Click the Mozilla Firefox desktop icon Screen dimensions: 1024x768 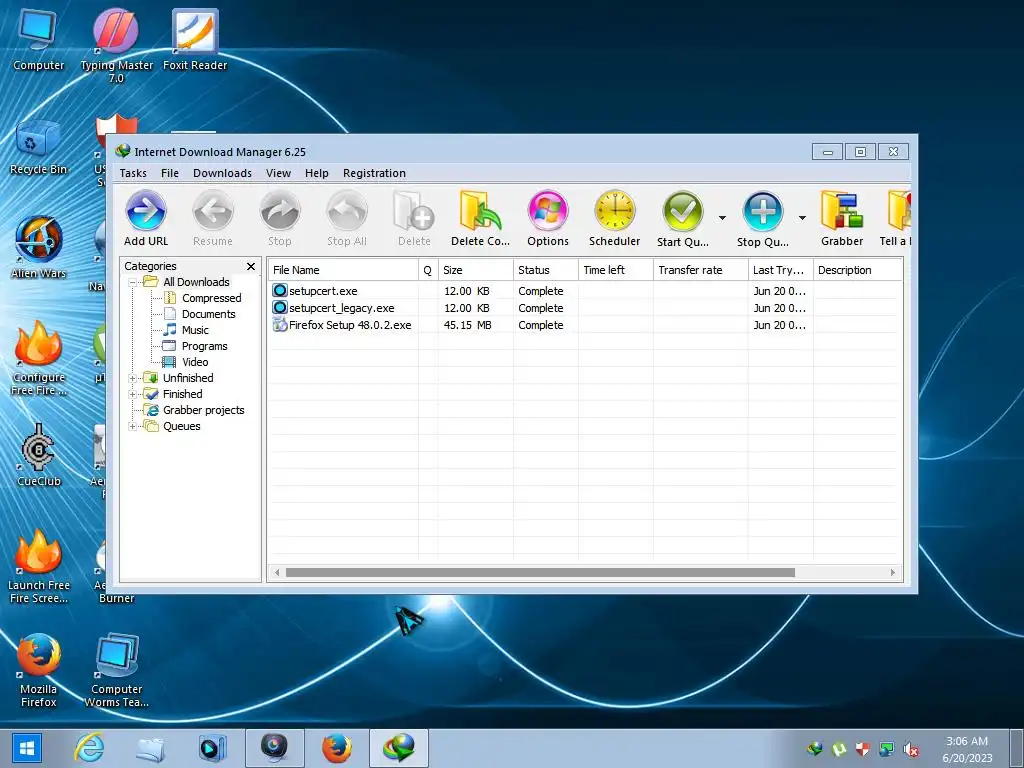(x=39, y=669)
